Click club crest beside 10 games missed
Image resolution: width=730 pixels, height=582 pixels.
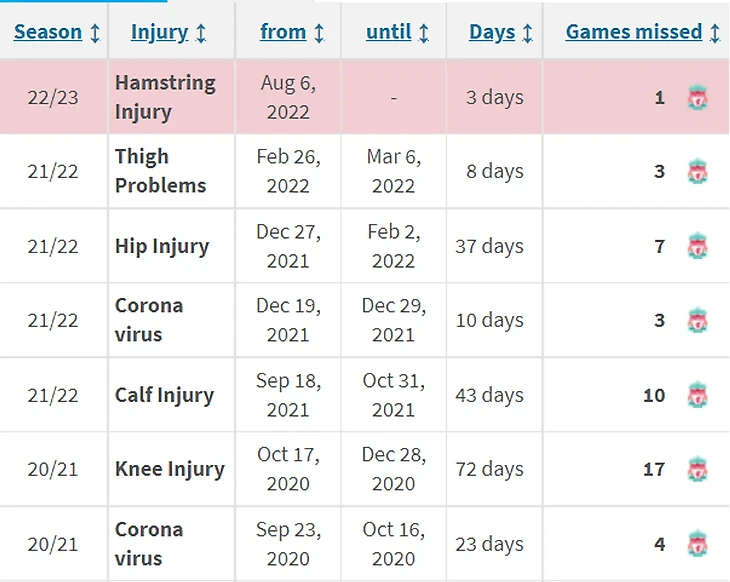pos(697,395)
